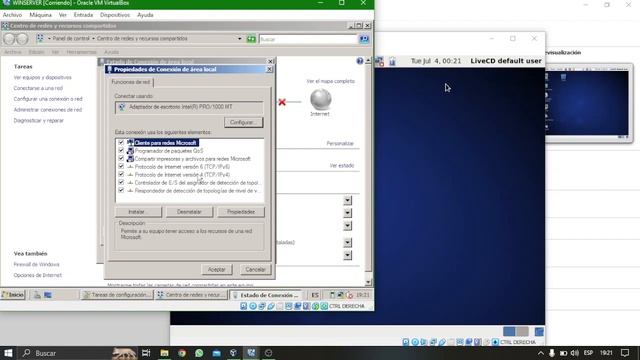Click Ver equipos y dispositivos link
This screenshot has height=360, width=640.
tap(42, 77)
